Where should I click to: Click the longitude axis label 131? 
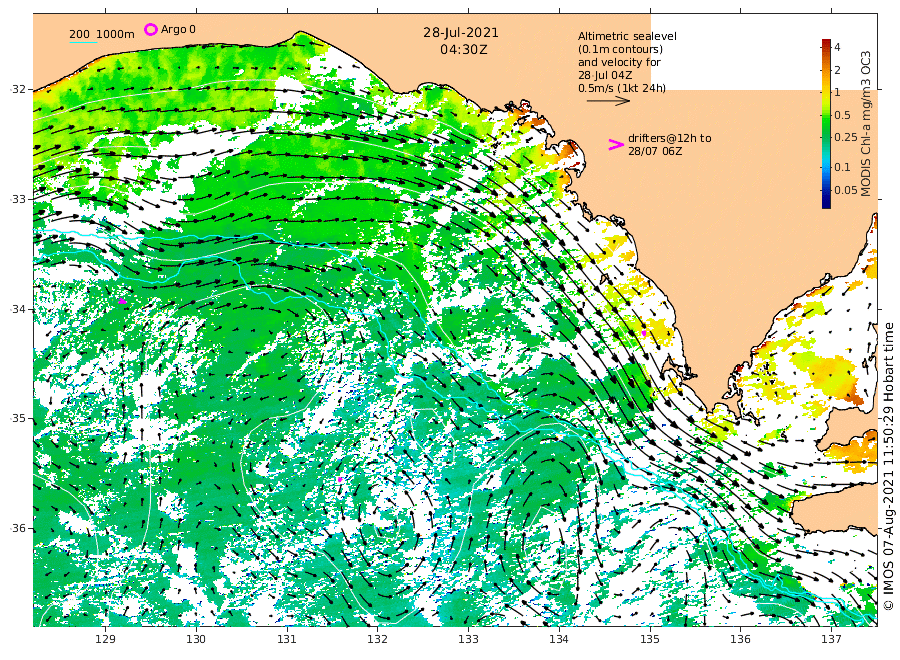coord(287,639)
